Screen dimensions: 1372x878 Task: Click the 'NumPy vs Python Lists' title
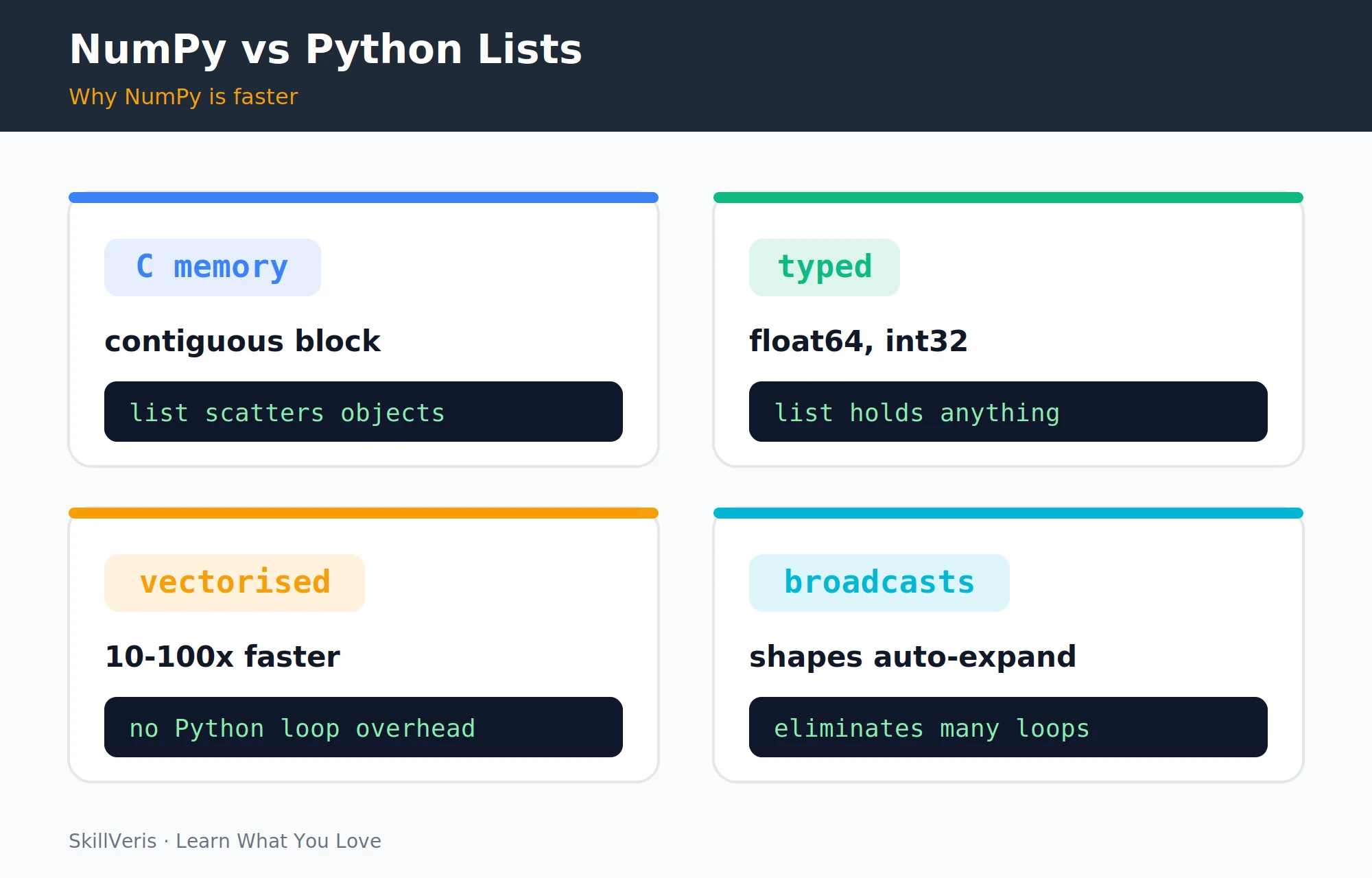(x=325, y=49)
